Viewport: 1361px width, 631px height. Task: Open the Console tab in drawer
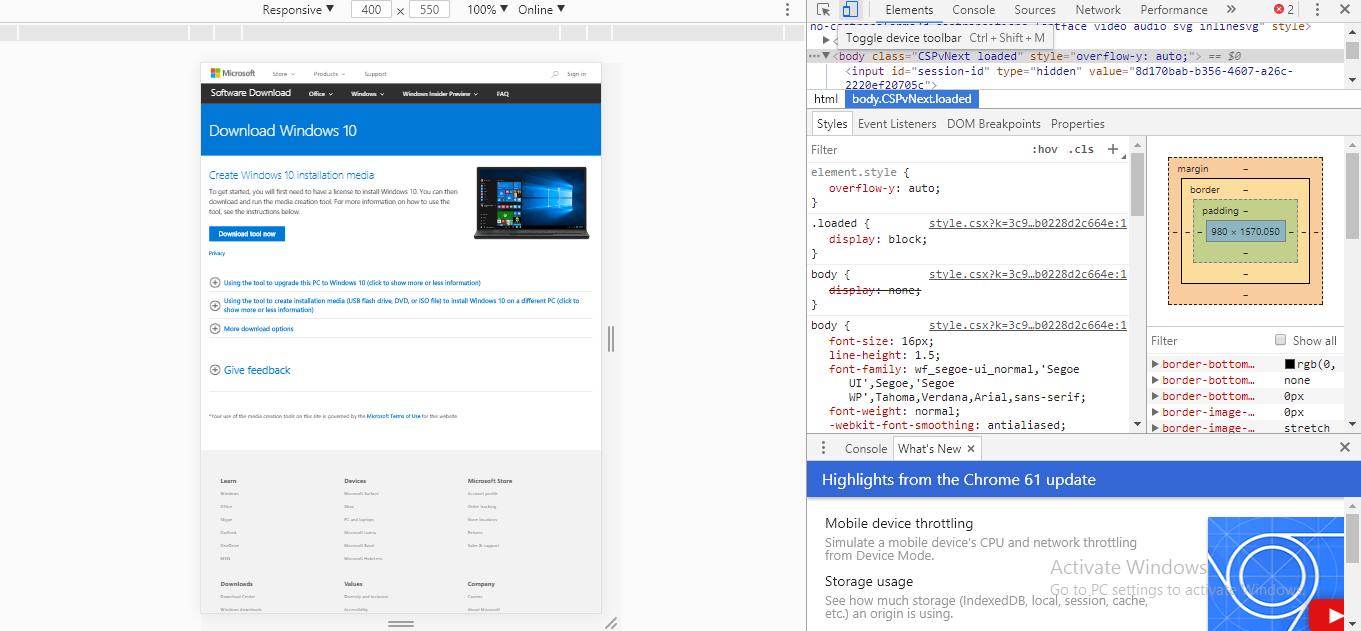pyautogui.click(x=866, y=449)
